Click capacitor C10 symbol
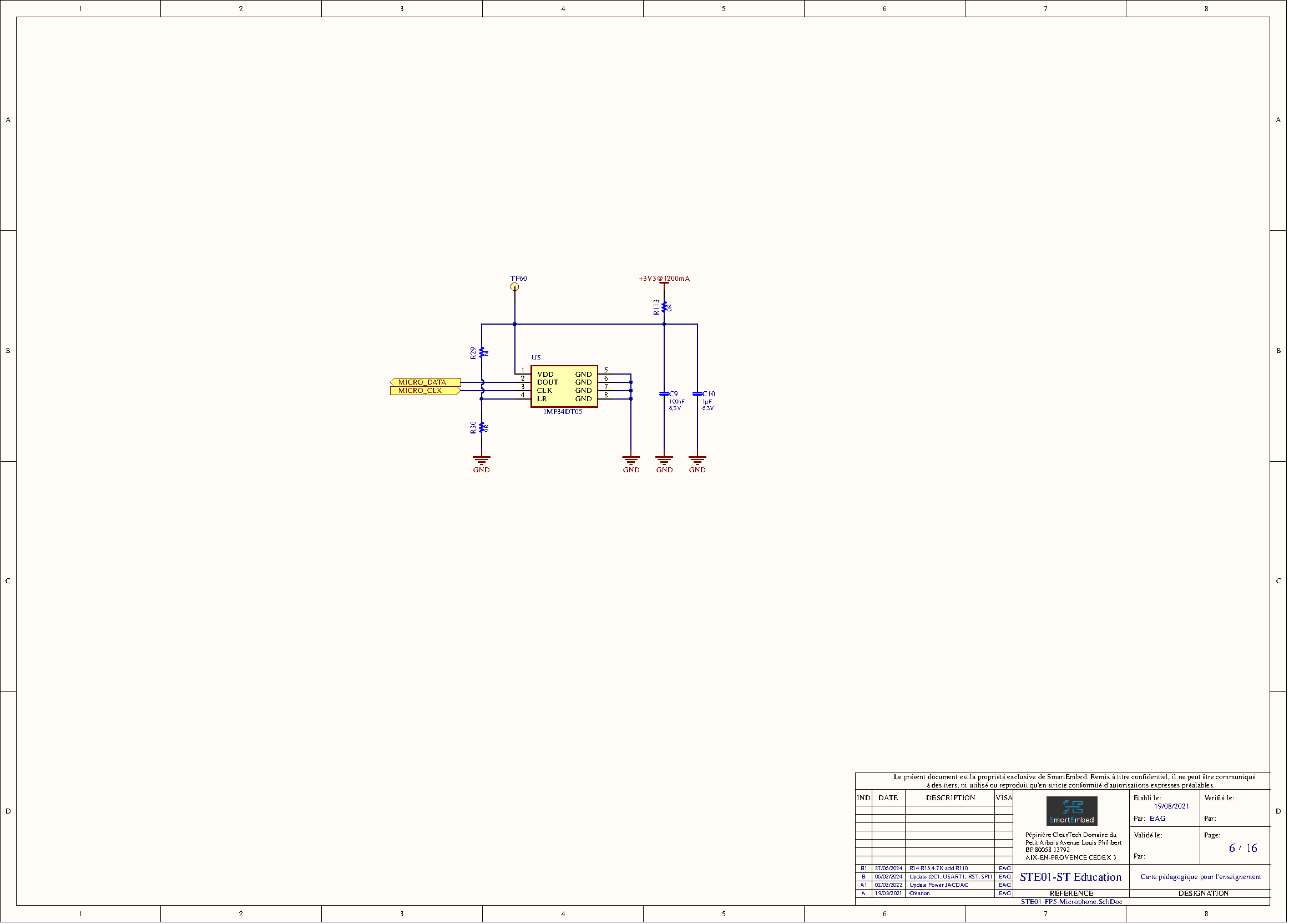Screen dimensions: 1289x924 tap(697, 393)
